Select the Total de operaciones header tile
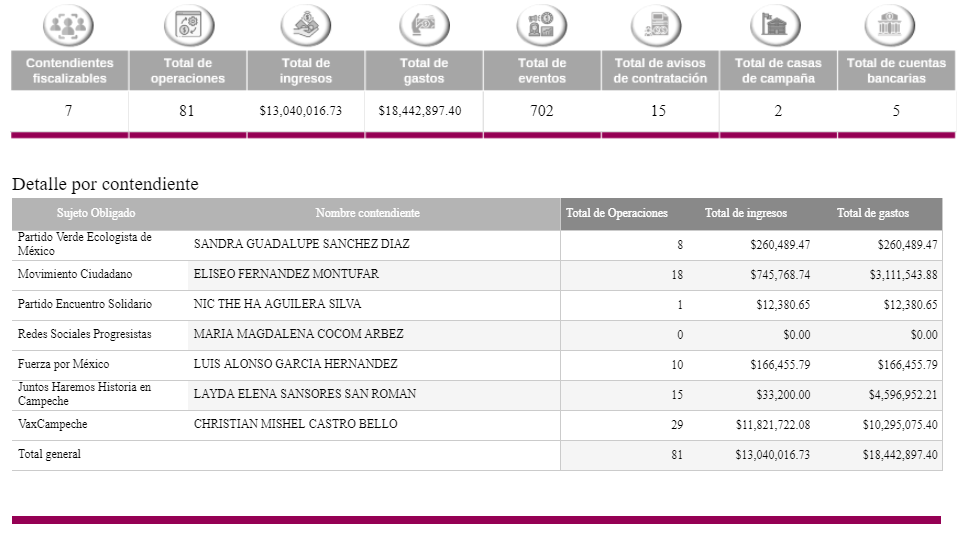This screenshot has height=540, width=966. [188, 71]
